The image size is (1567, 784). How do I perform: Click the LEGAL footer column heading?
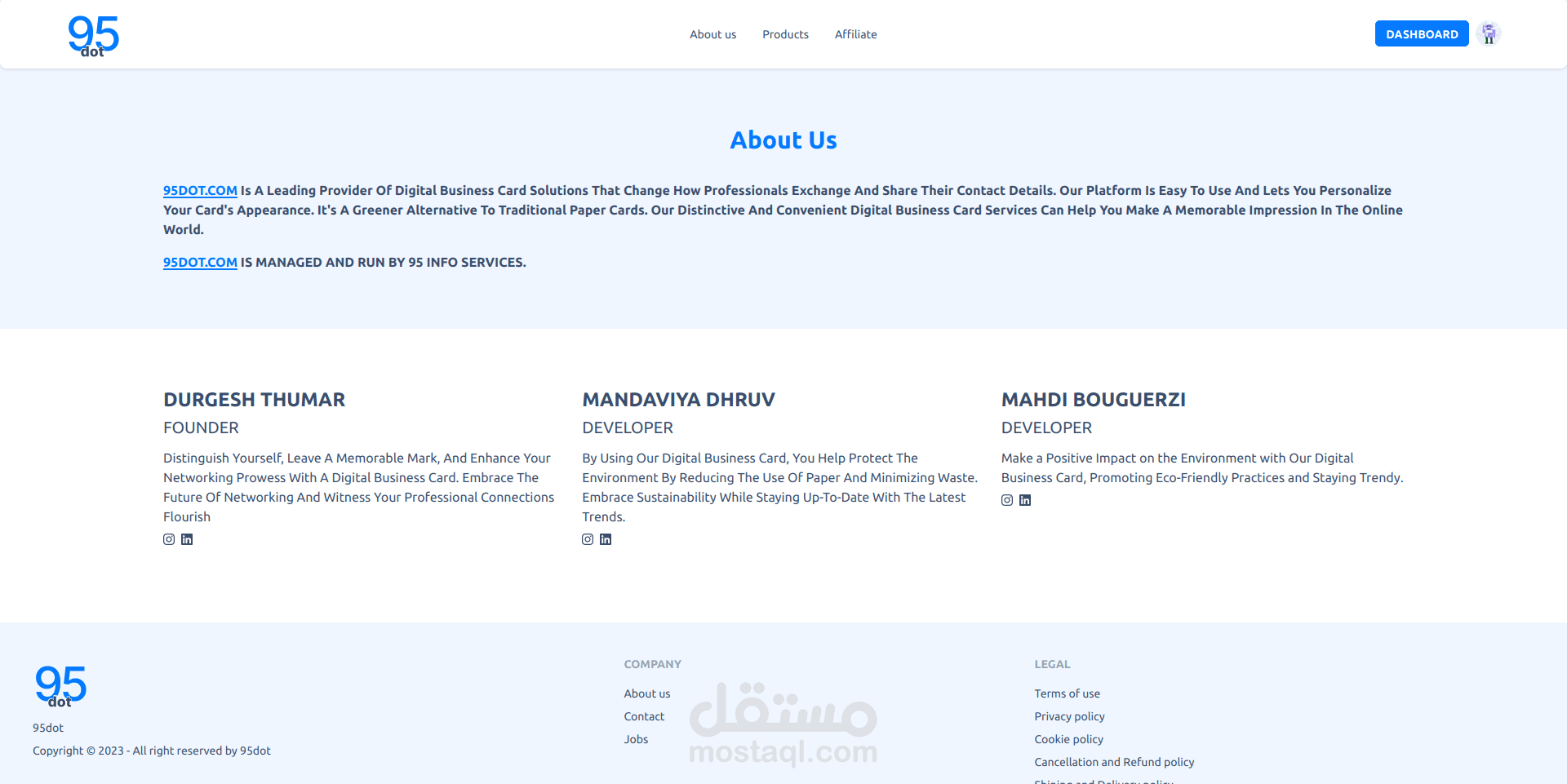point(1052,664)
